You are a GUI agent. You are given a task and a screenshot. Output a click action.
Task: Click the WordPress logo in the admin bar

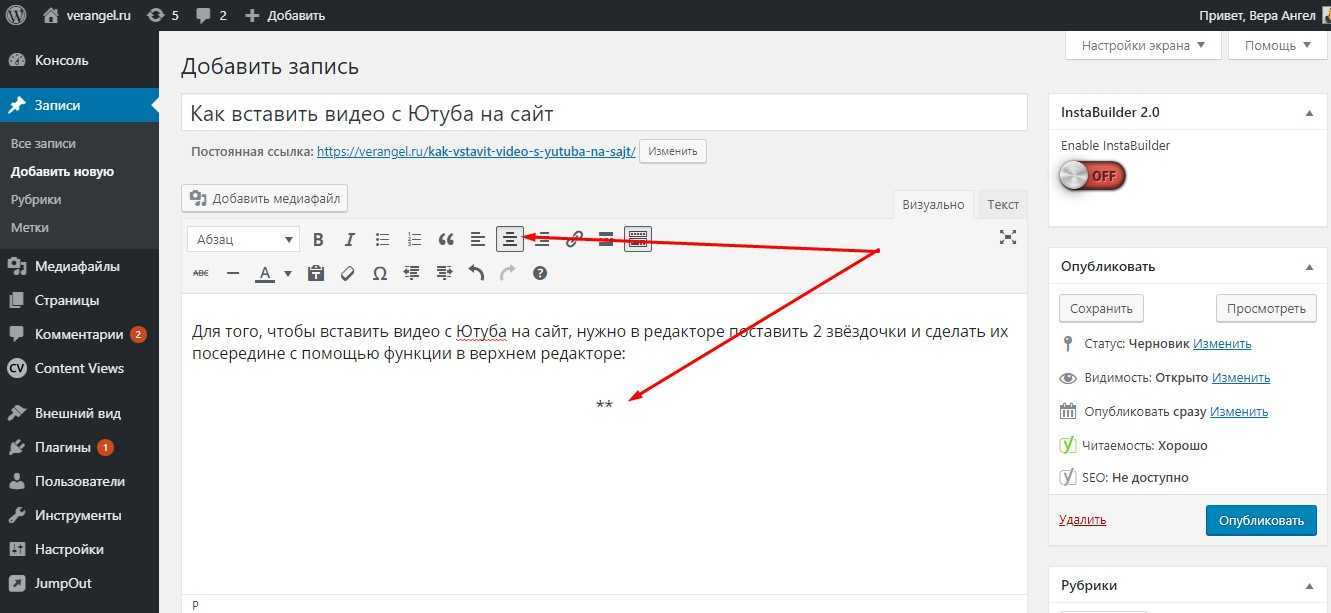coord(16,15)
